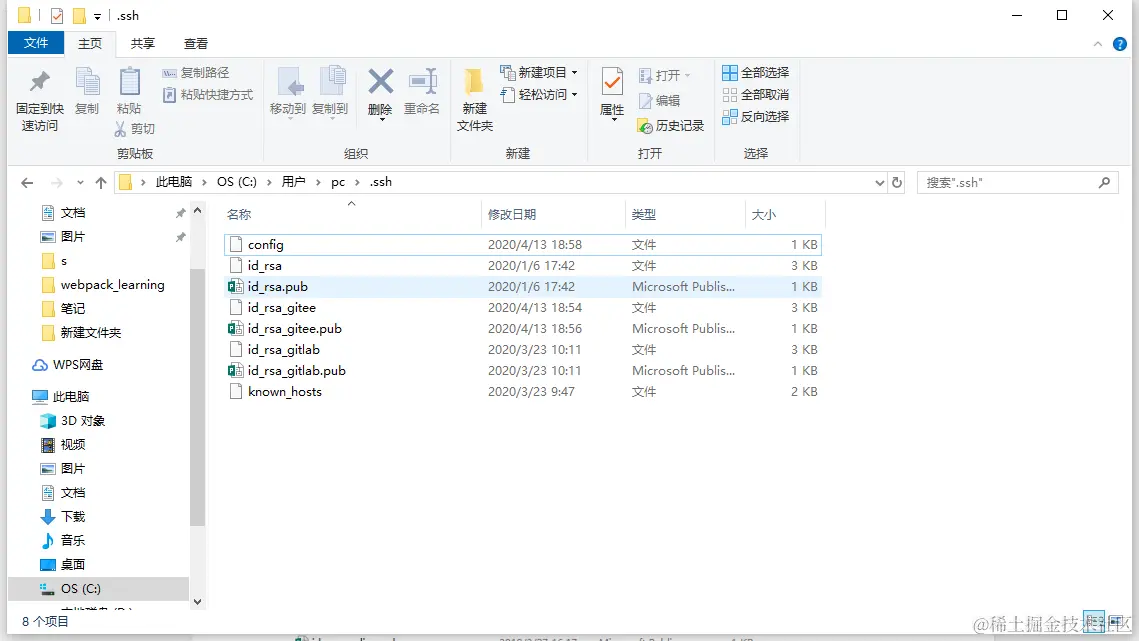Click Paste shortcut (粘贴快捷方式)
The image size is (1139, 641).
pyautogui.click(x=208, y=94)
